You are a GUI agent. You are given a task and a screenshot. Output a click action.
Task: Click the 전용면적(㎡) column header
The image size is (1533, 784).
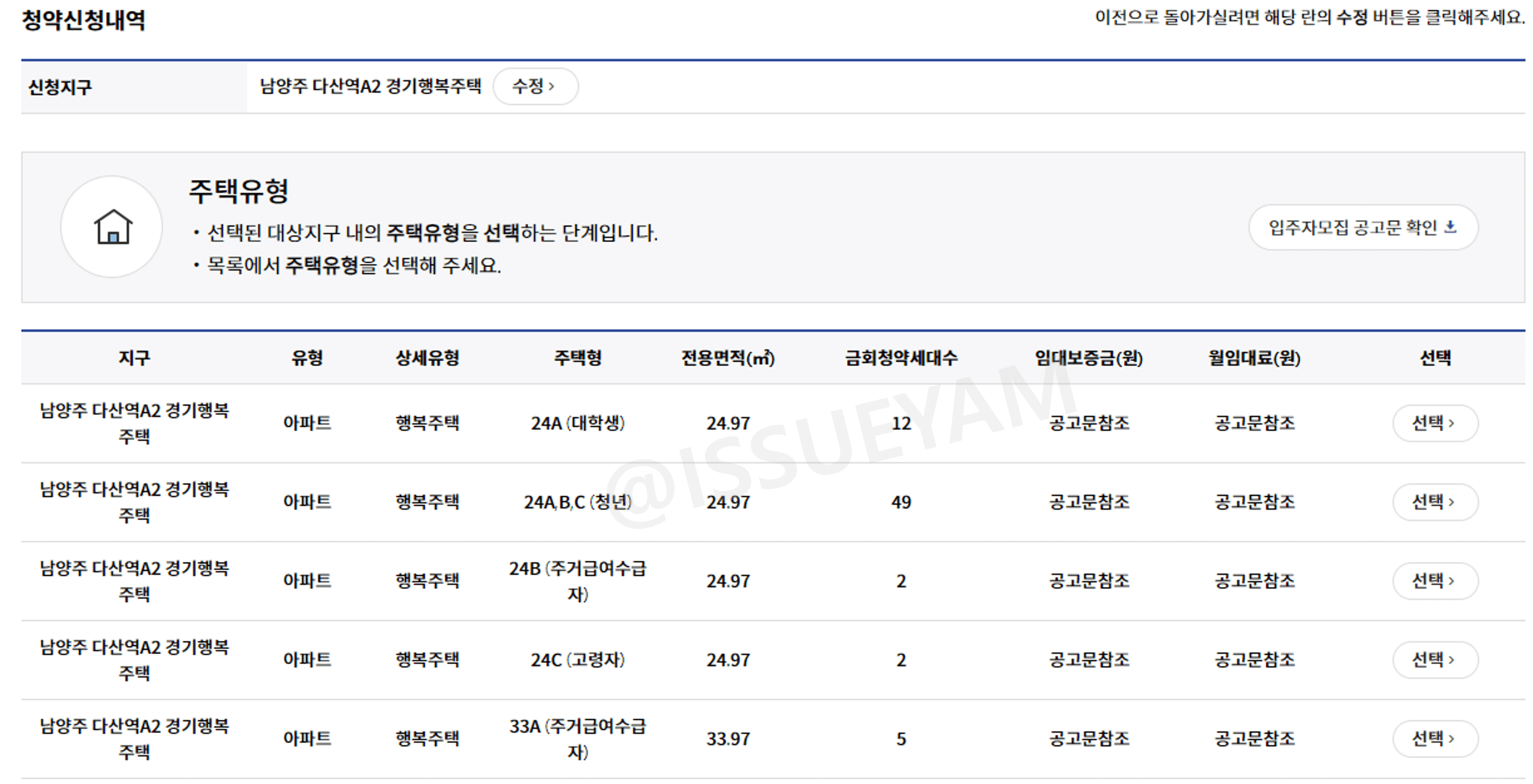[727, 358]
